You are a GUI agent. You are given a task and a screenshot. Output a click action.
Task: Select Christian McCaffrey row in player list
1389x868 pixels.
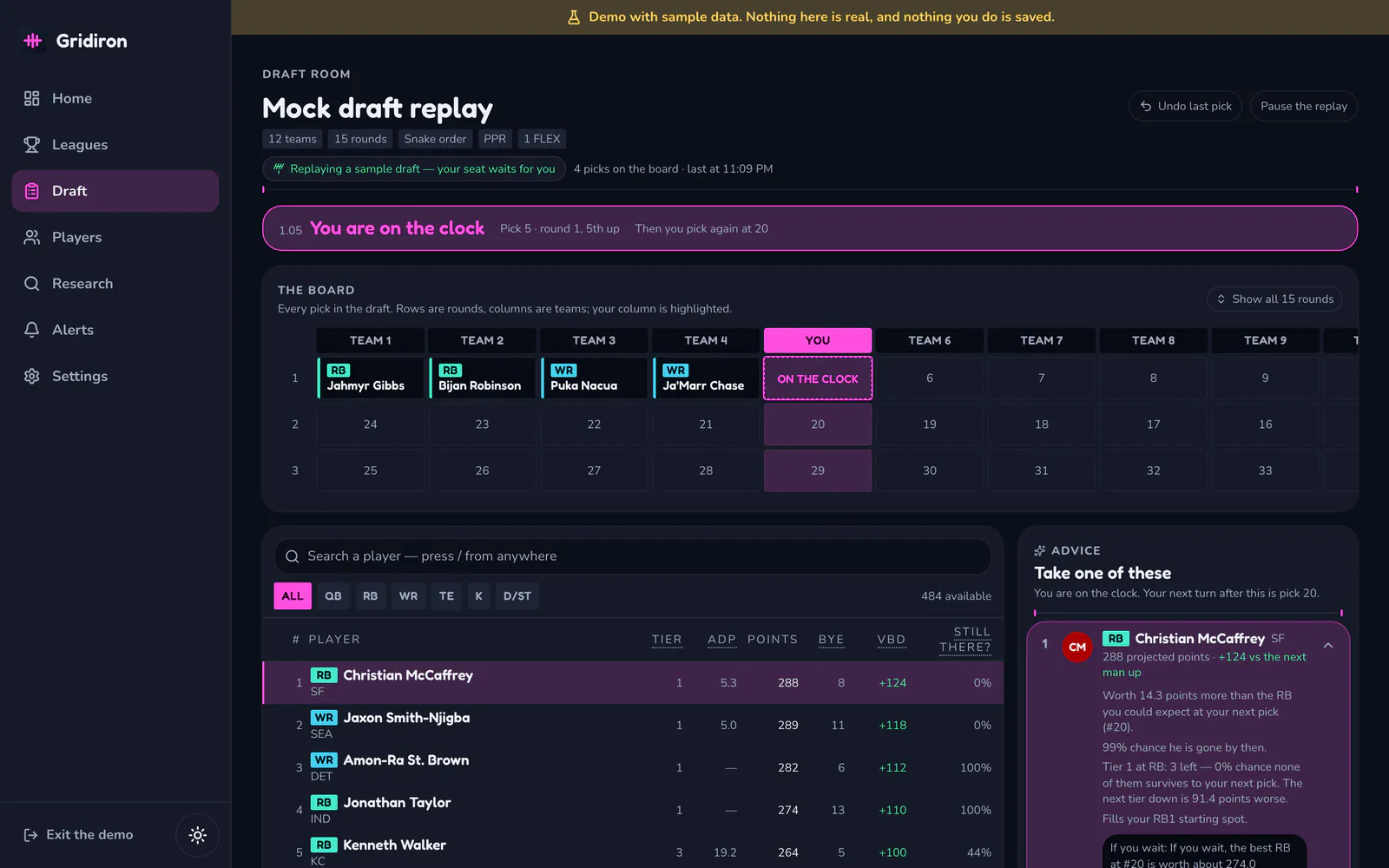pyautogui.click(x=633, y=683)
